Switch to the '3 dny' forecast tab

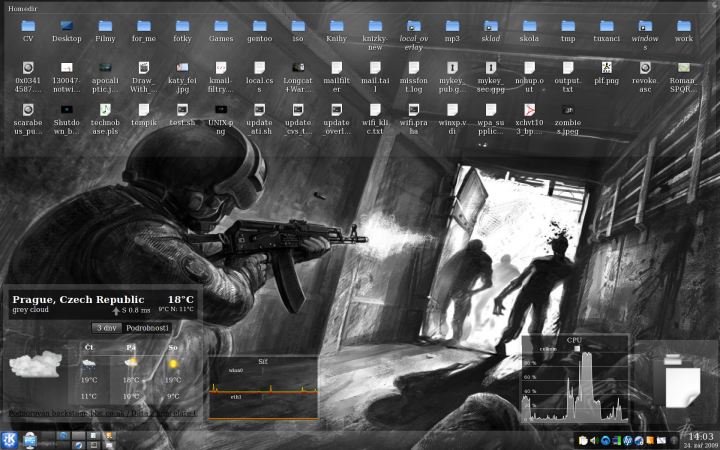tap(105, 328)
